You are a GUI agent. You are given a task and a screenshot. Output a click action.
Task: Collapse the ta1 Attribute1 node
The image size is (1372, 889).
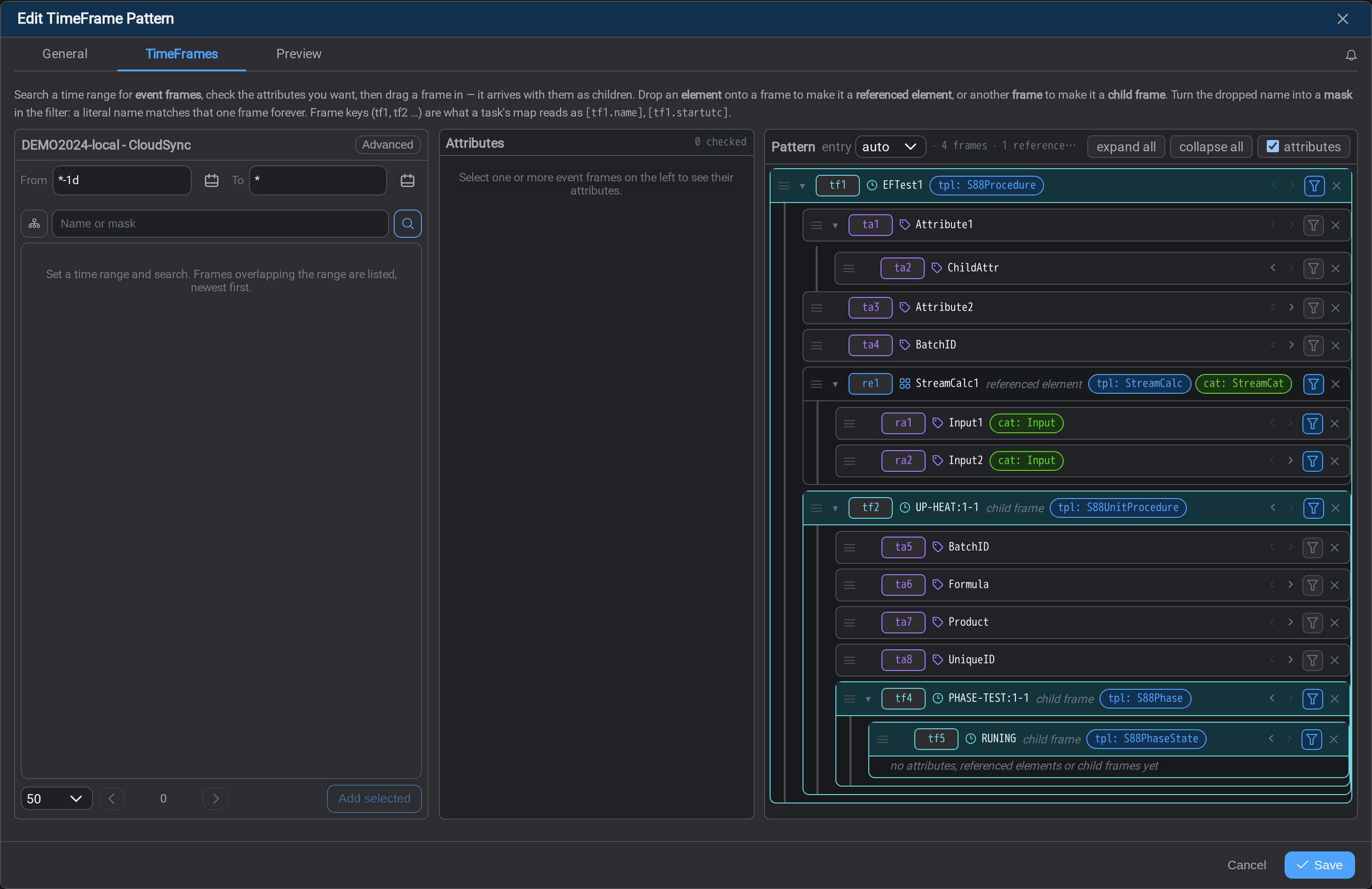point(835,226)
